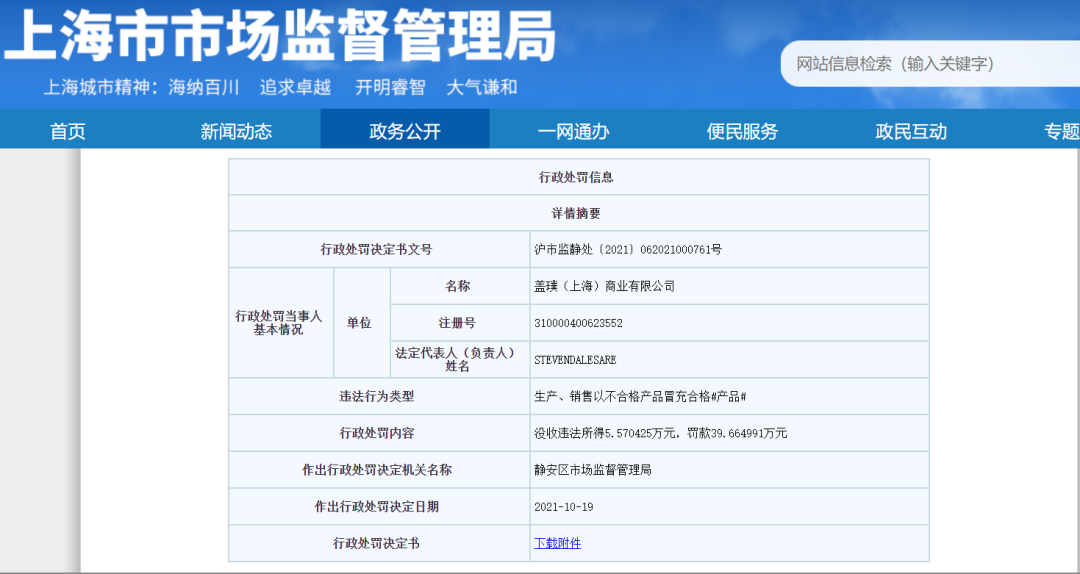Click the violation type description text
The image size is (1080, 574).
tap(640, 396)
